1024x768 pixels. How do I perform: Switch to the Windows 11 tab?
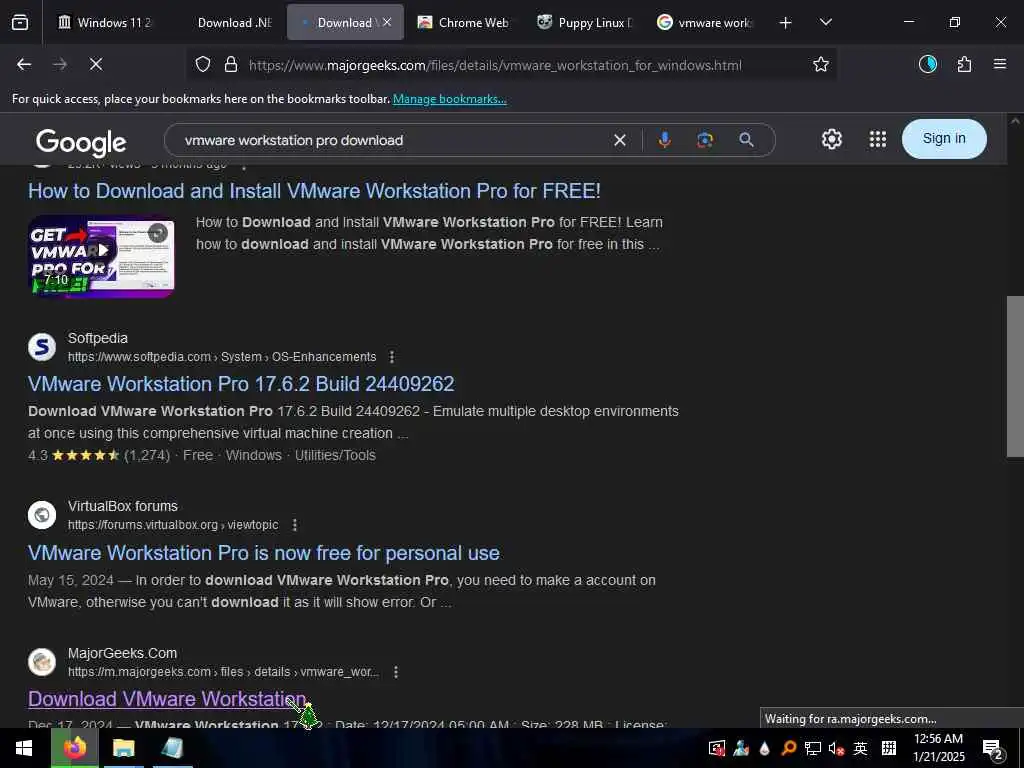point(105,22)
